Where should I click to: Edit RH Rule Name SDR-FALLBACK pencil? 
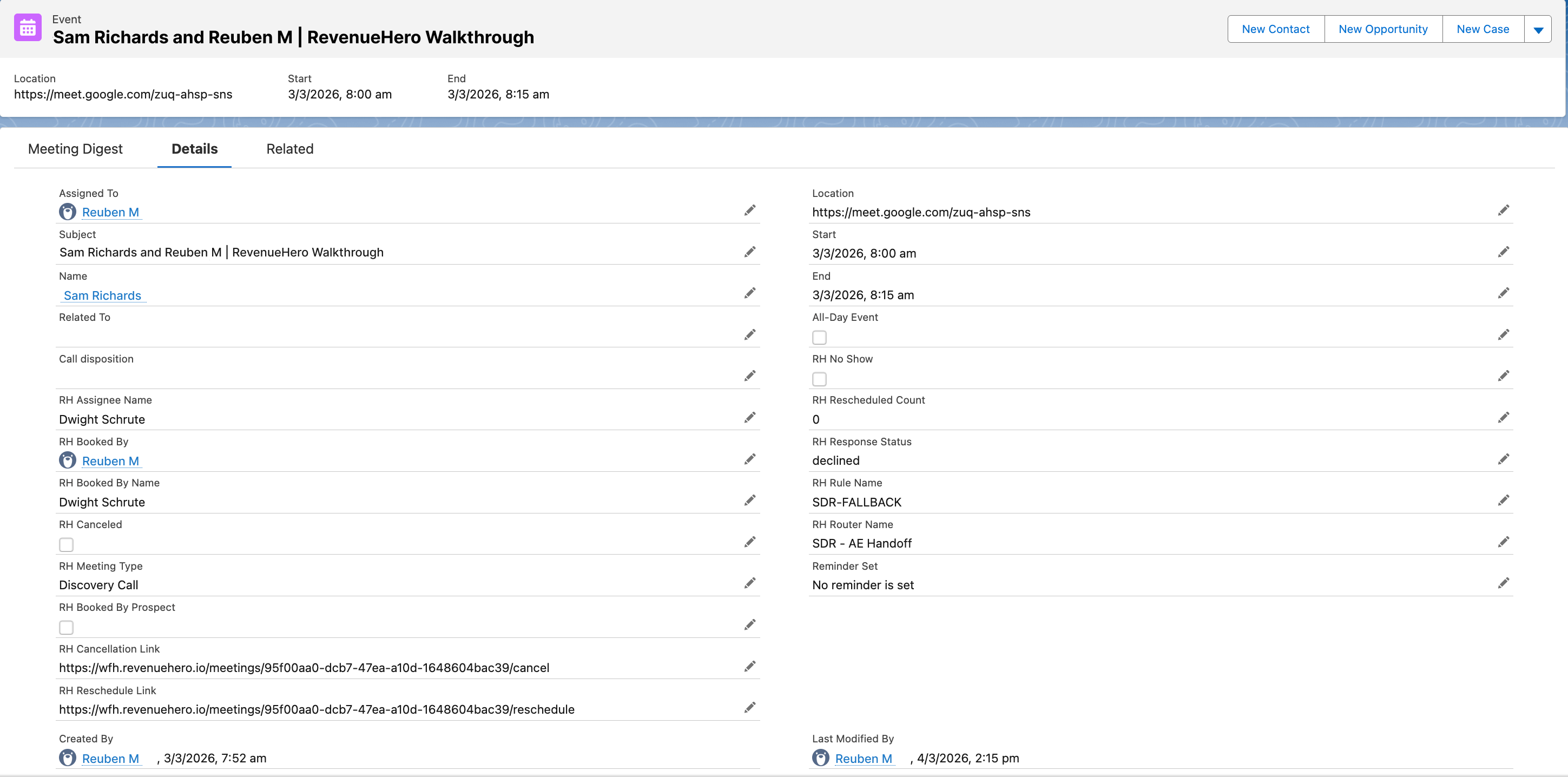tap(1503, 501)
